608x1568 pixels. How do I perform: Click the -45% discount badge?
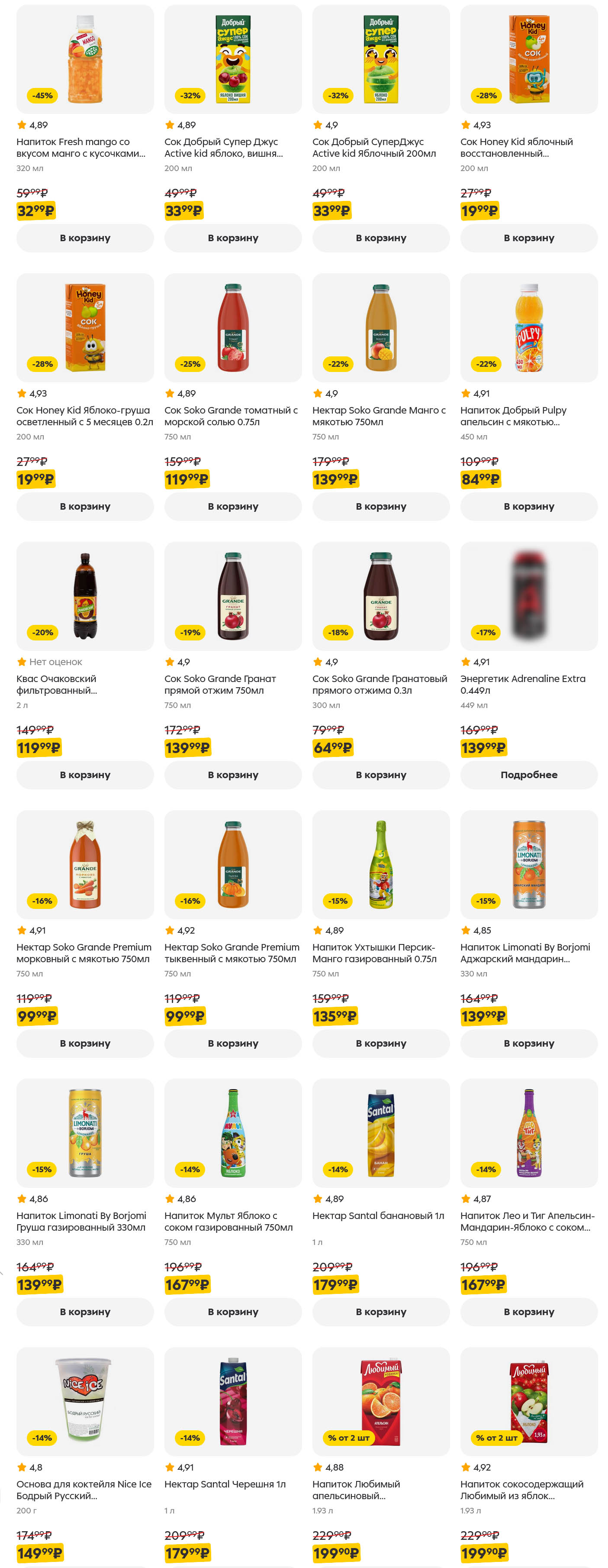point(42,96)
